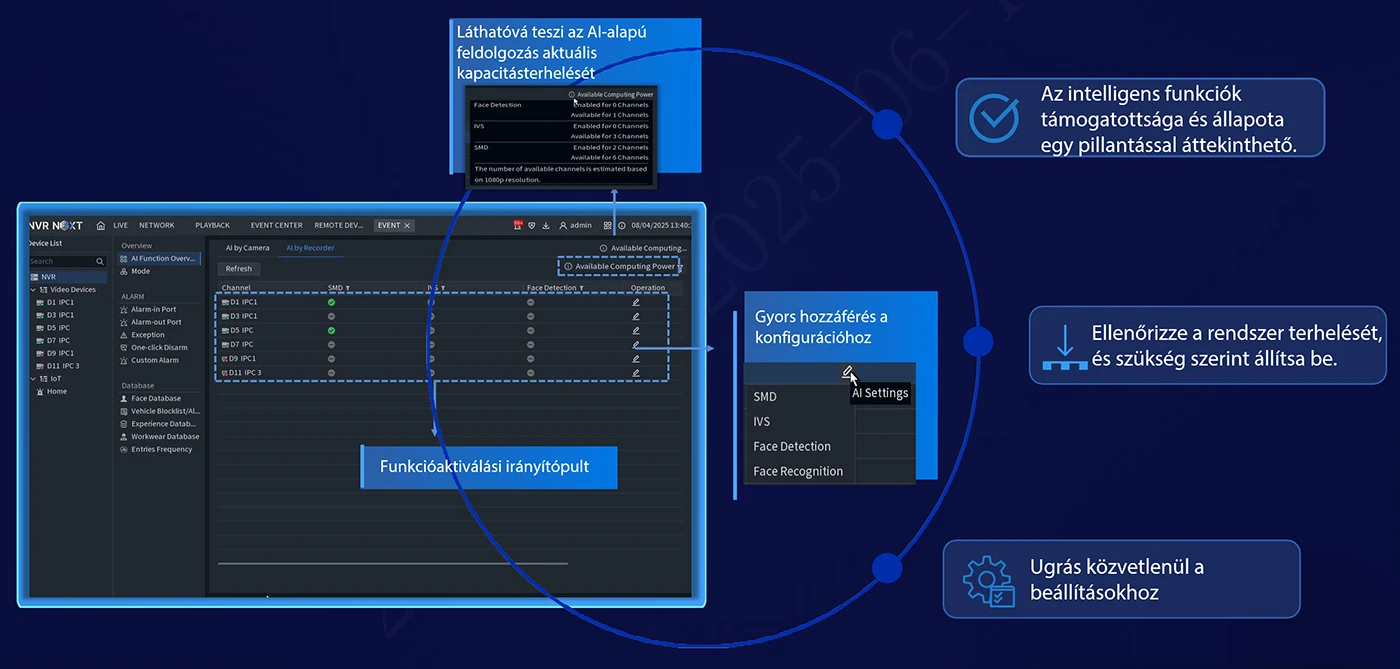Click the search magnifier in Device List

coord(99,261)
